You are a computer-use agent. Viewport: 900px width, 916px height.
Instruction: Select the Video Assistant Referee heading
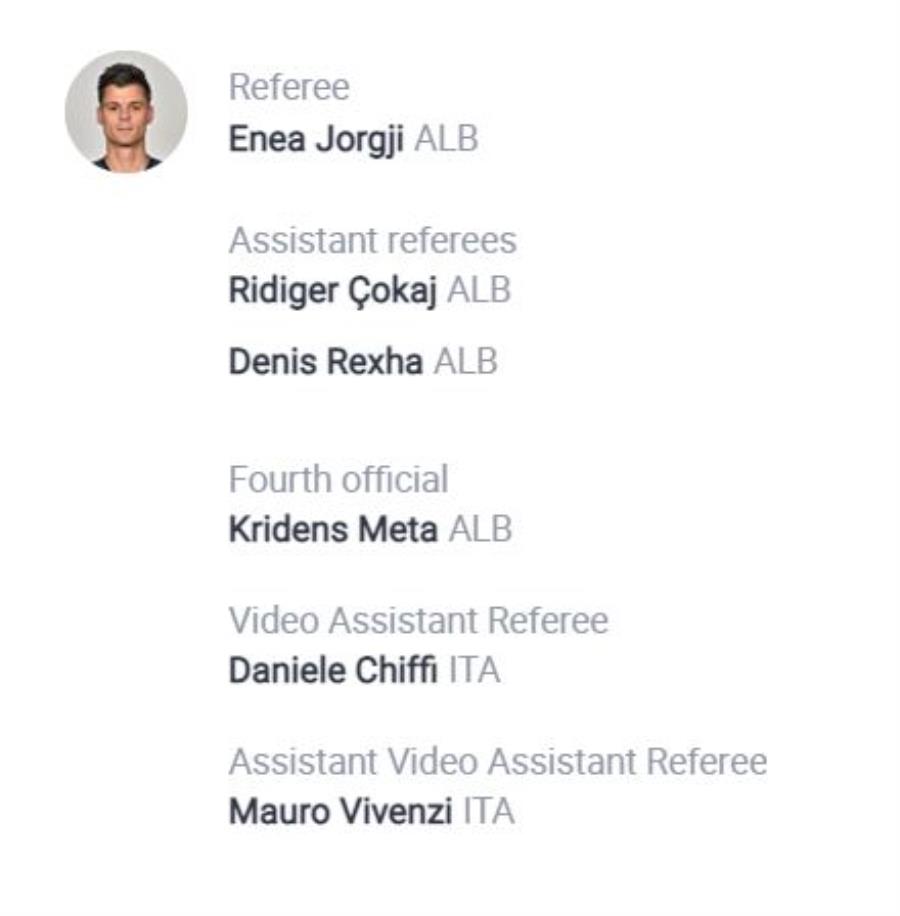(x=418, y=620)
